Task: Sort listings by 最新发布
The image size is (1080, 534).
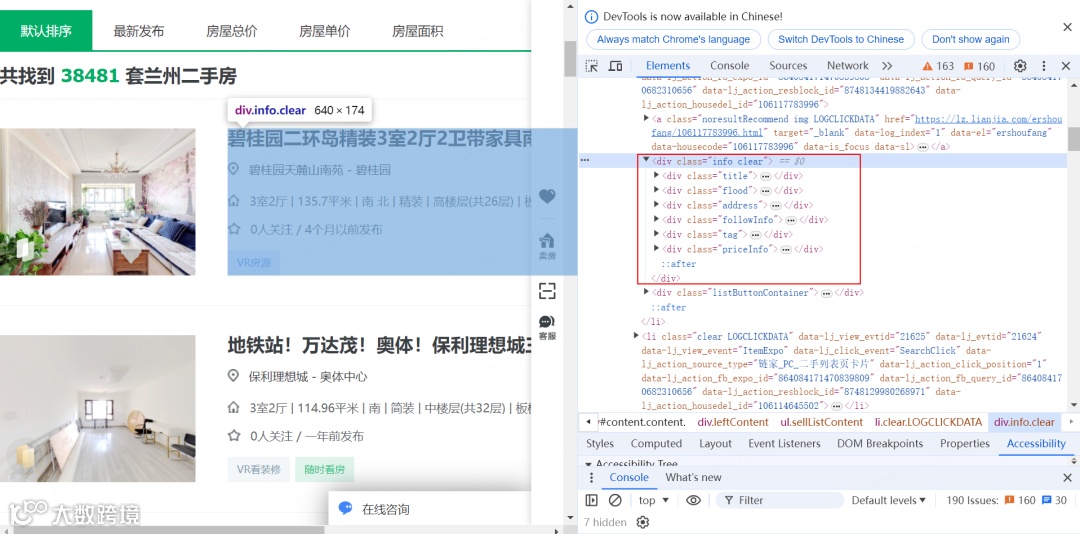Action: (138, 31)
